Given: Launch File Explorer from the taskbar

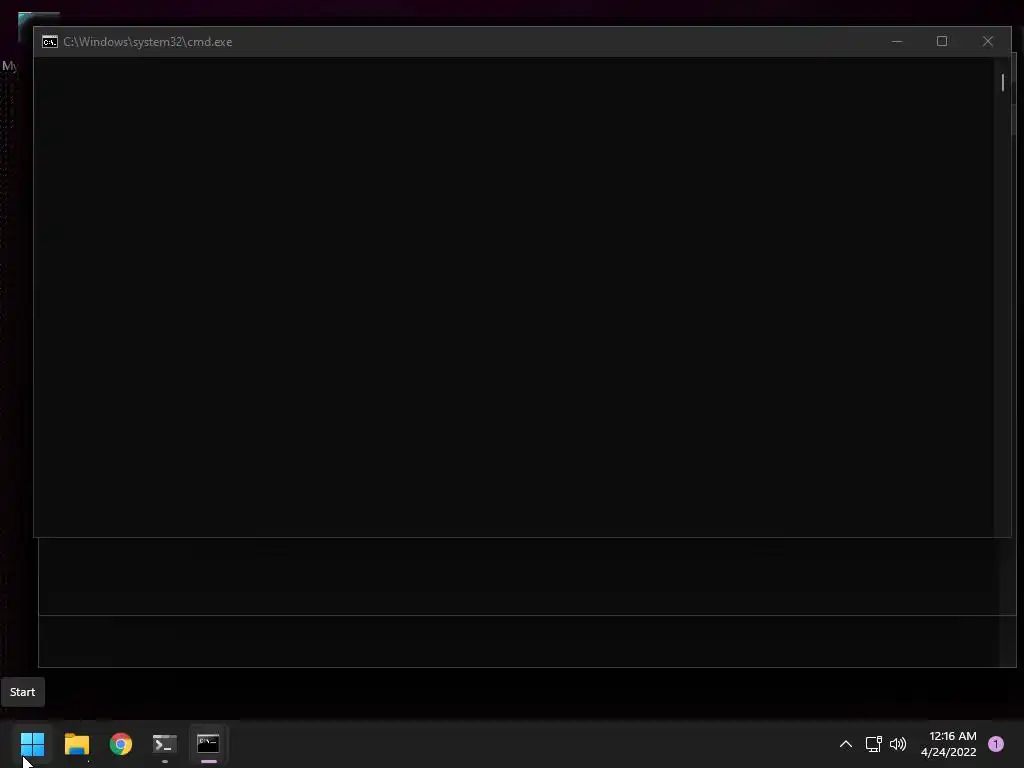Looking at the screenshot, I should [x=76, y=744].
